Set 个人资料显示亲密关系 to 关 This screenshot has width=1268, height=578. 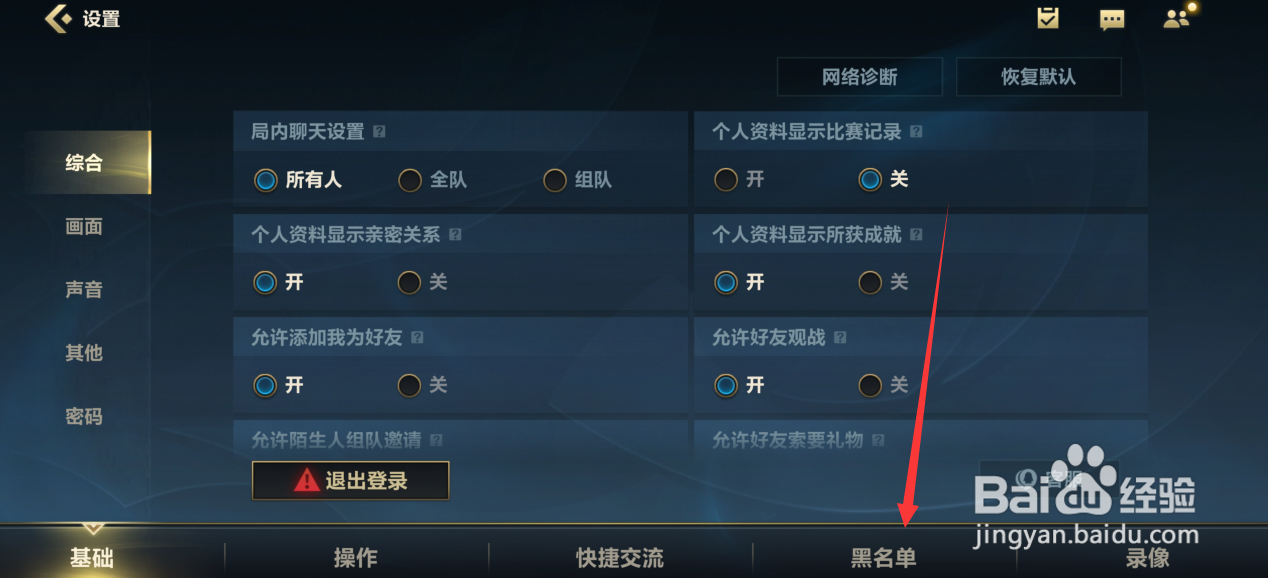(423, 283)
